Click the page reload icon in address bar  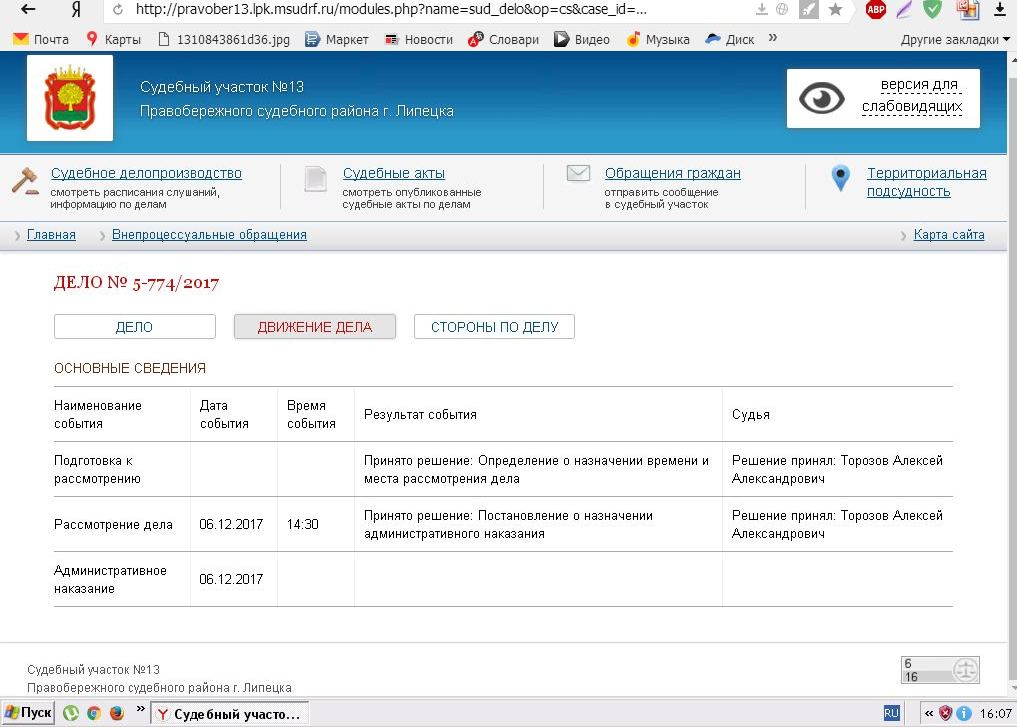pyautogui.click(x=118, y=10)
